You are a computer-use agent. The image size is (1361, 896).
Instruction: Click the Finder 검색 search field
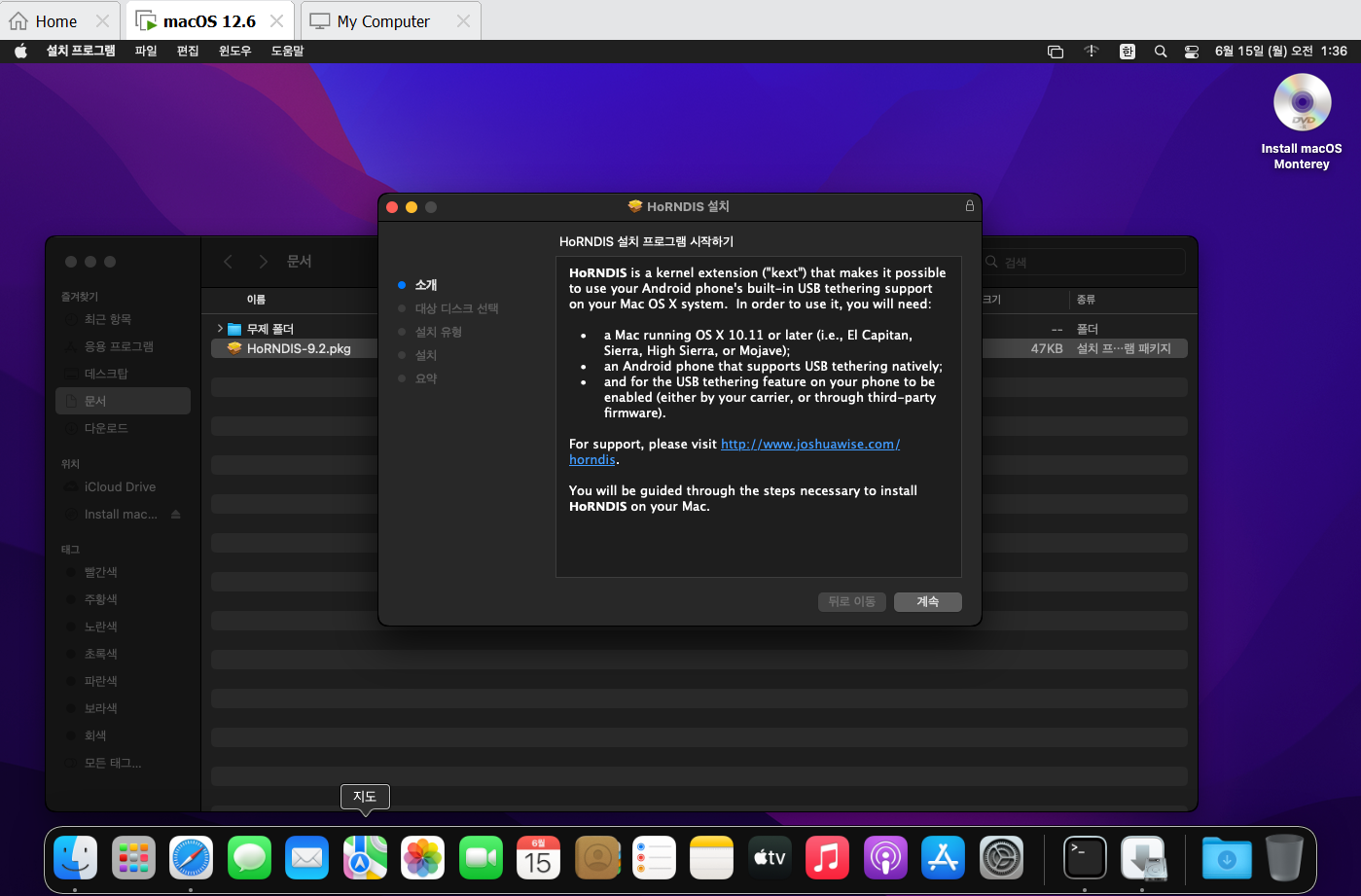pos(1083,262)
